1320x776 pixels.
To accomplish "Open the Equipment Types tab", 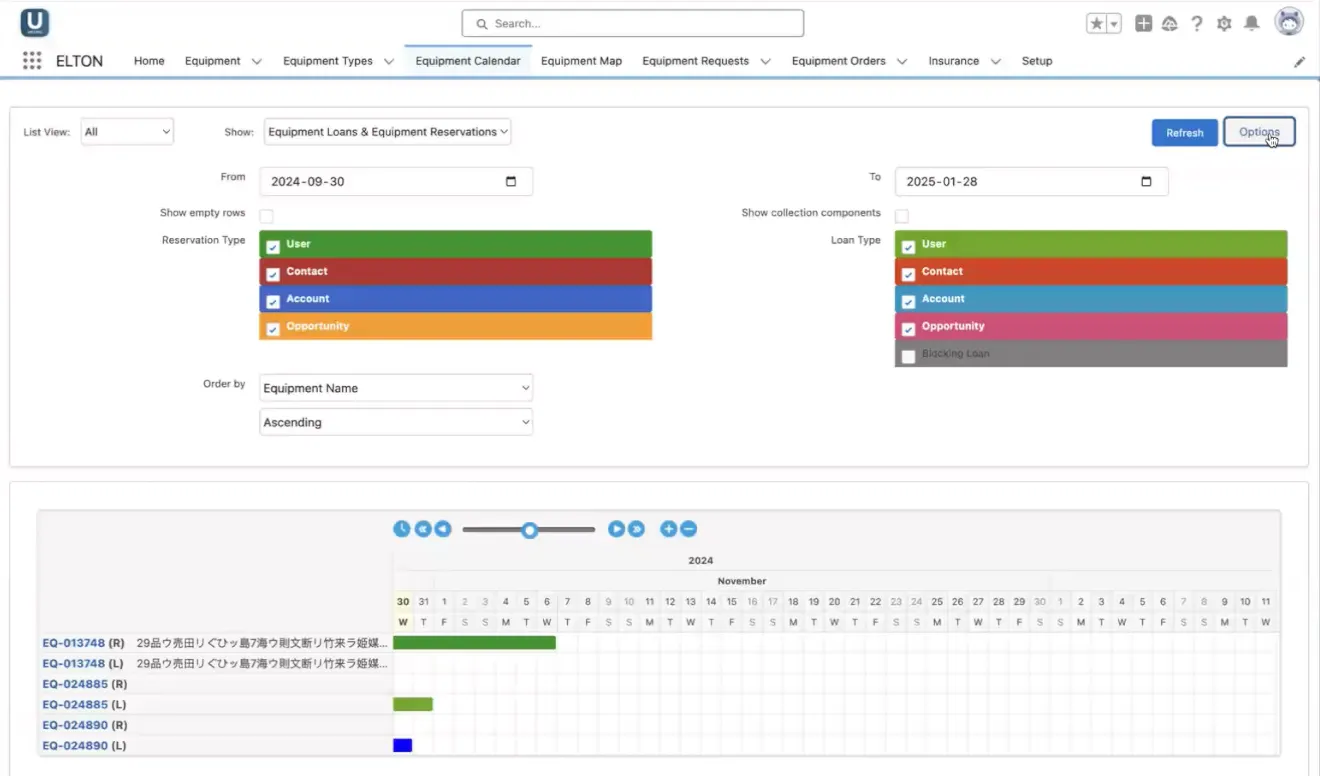I will point(328,61).
